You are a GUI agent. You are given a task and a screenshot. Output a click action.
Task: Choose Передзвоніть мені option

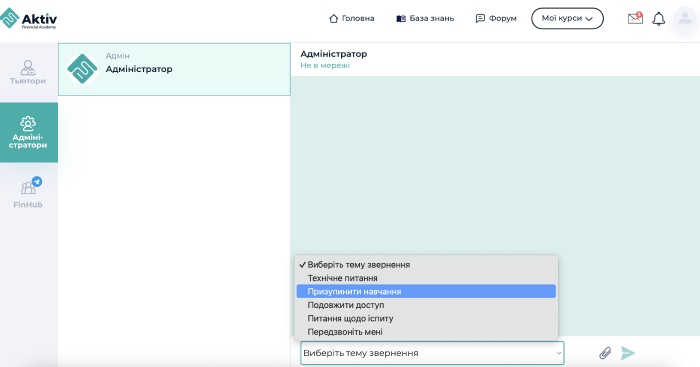[426, 332]
